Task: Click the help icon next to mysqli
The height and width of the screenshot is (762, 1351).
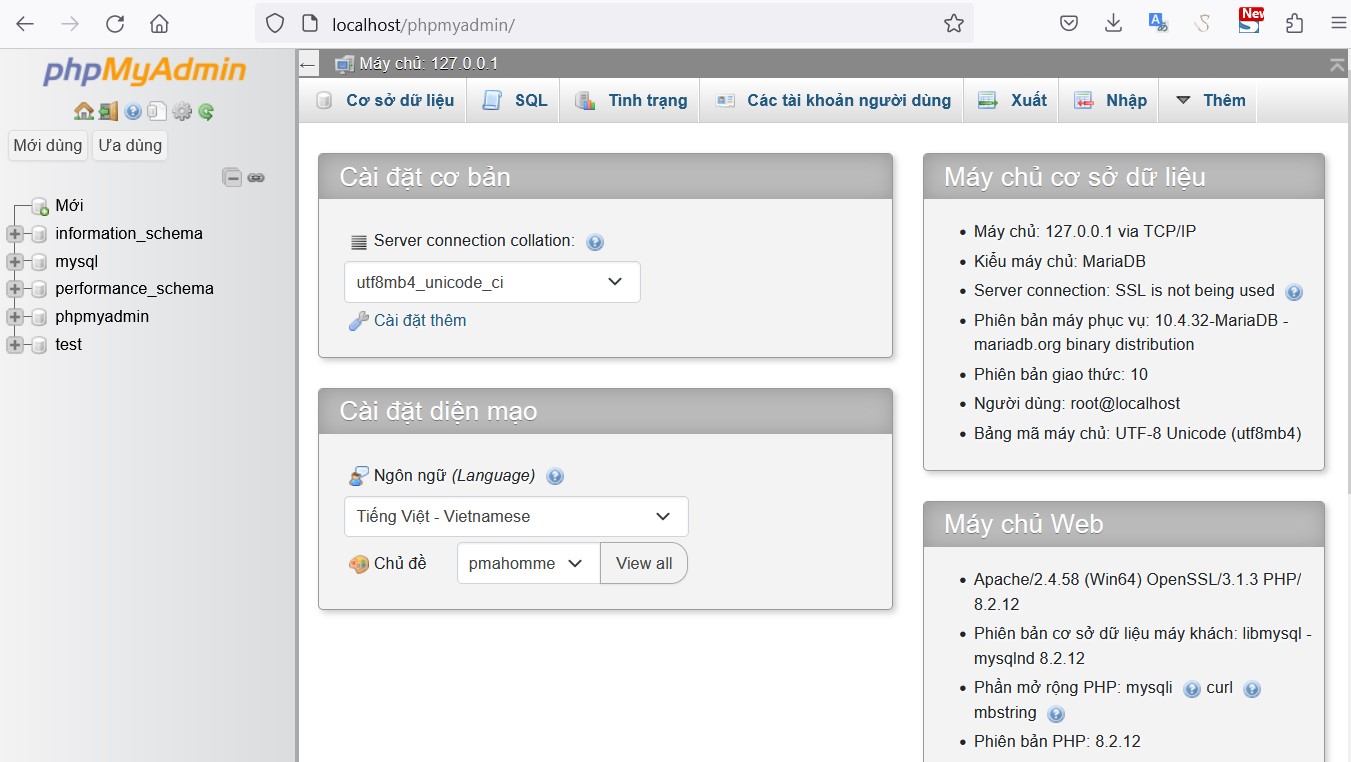Action: click(x=1191, y=689)
